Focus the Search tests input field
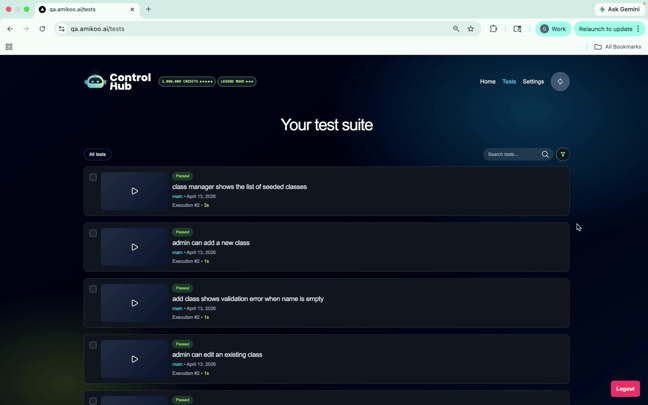The width and height of the screenshot is (648, 405). (x=512, y=154)
